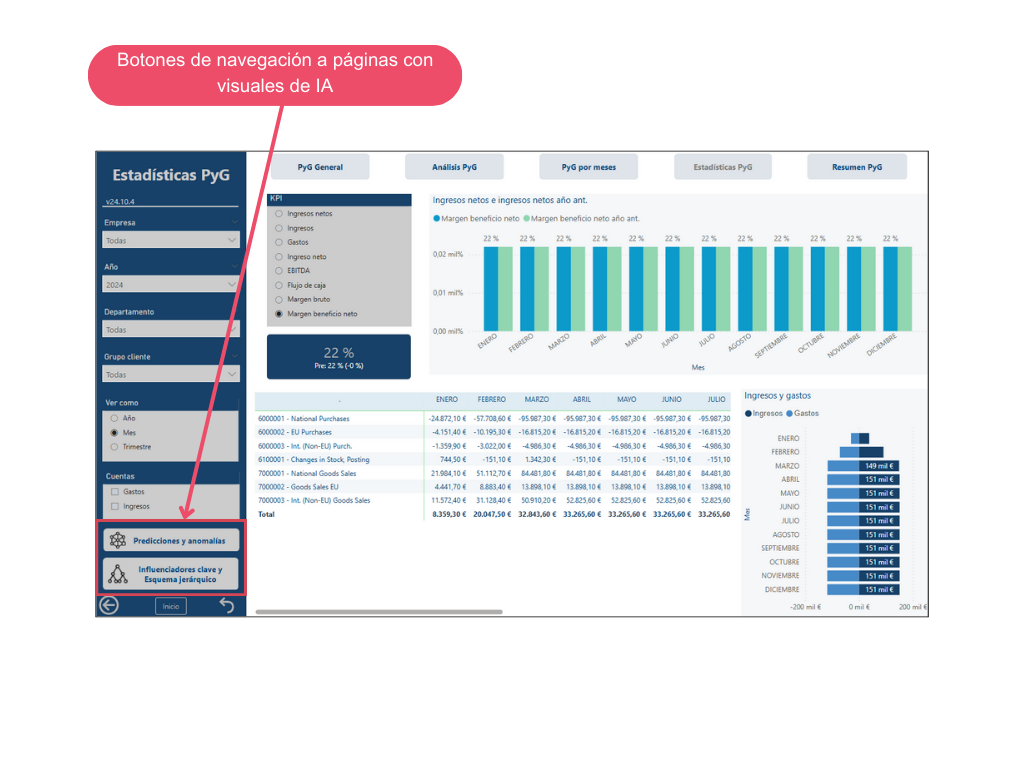Screen dimensions: 1024x768
Task: Click the Margen beneficio neto legend swatch
Action: tap(436, 219)
